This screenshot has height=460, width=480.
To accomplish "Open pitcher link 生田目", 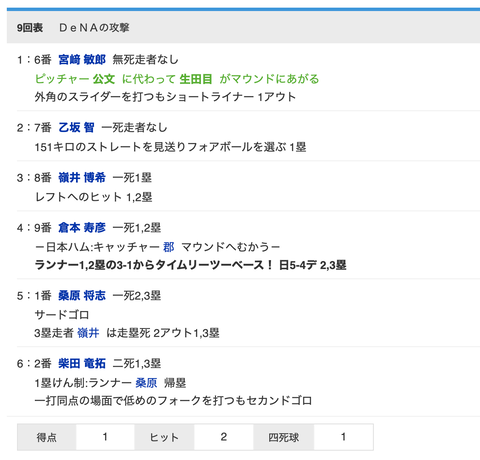I will [x=196, y=79].
